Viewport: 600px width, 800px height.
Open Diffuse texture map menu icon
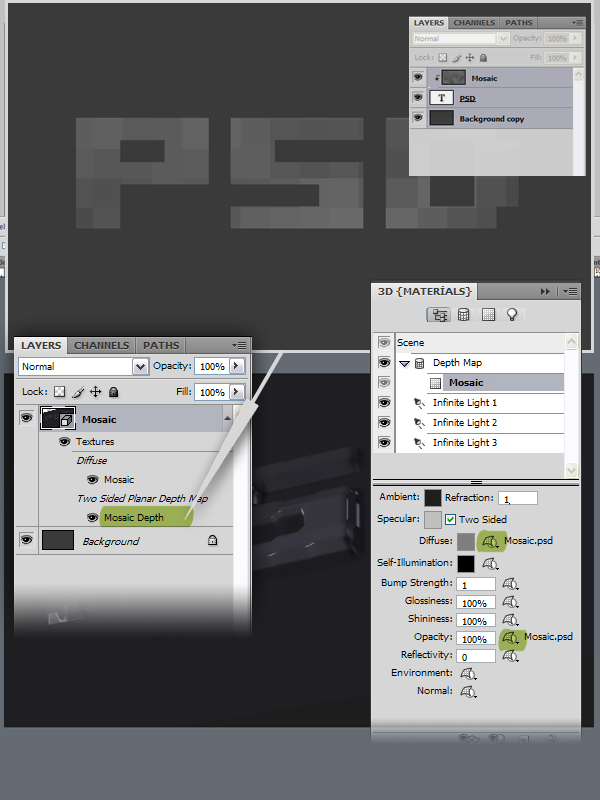(x=490, y=541)
